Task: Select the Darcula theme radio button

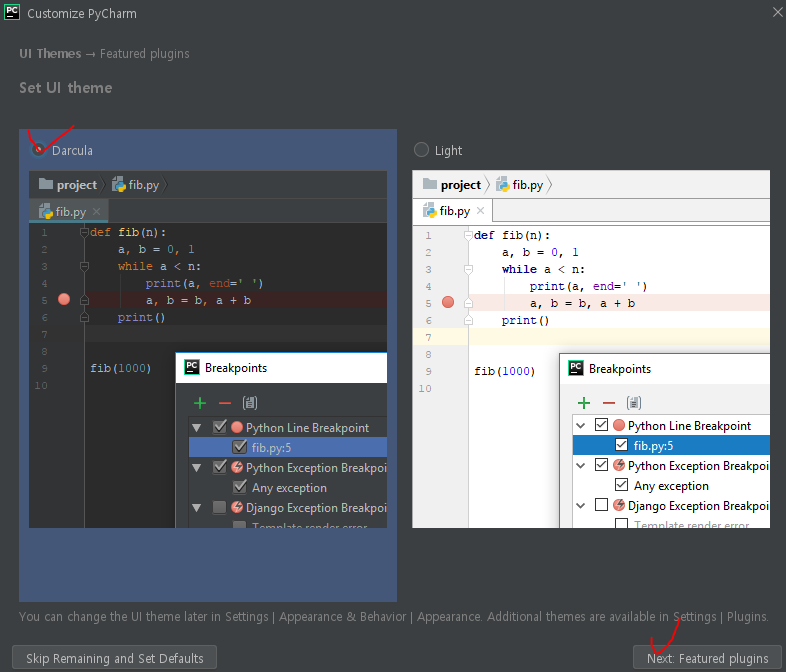Action: [38, 149]
